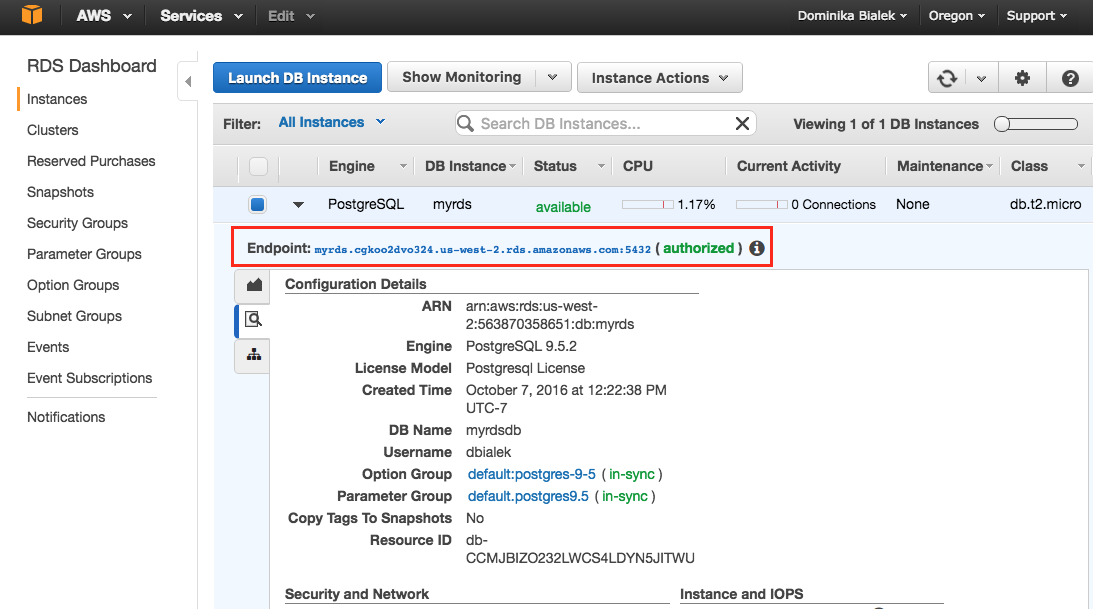Open the help question mark icon
The height and width of the screenshot is (609, 1093).
pyautogui.click(x=1070, y=78)
